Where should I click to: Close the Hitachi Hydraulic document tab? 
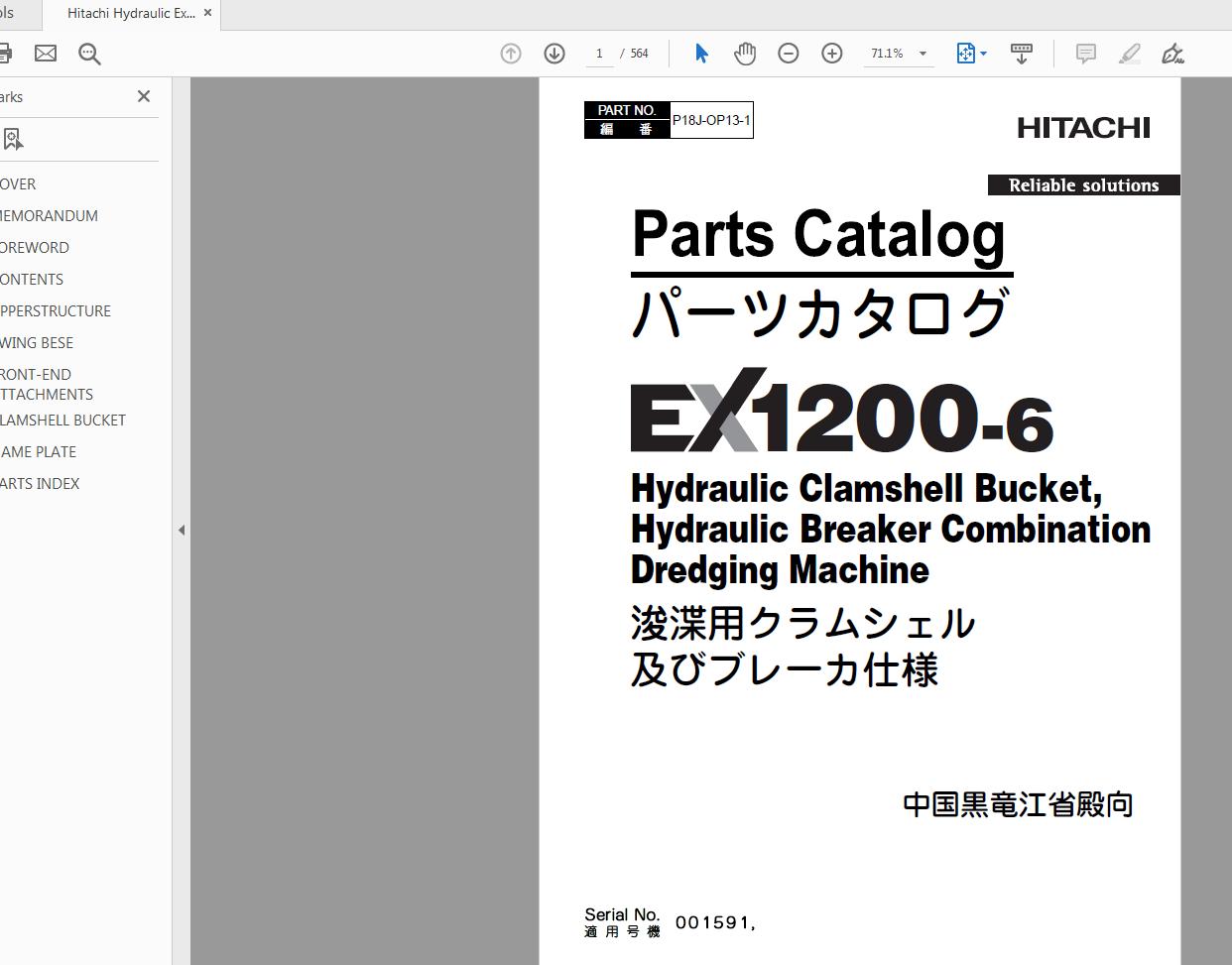coord(207,14)
